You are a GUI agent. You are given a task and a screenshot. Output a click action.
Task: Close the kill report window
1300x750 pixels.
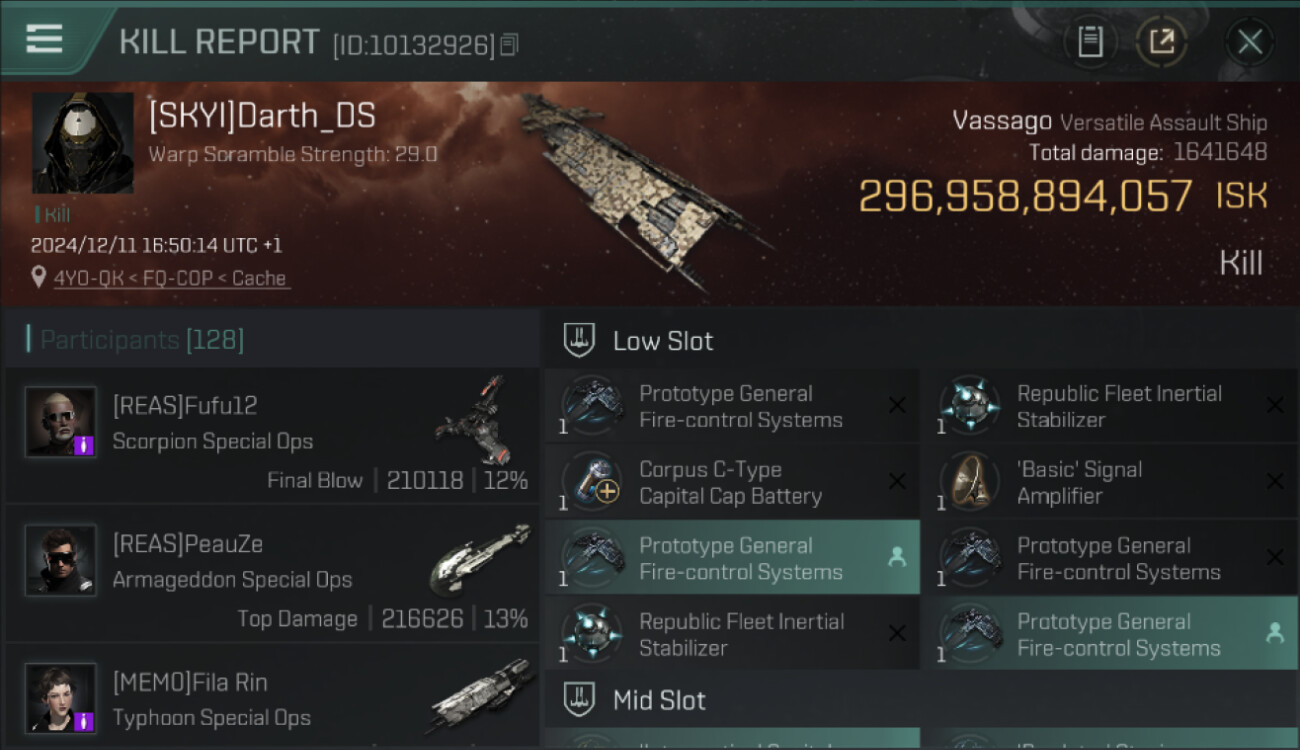tap(1249, 42)
